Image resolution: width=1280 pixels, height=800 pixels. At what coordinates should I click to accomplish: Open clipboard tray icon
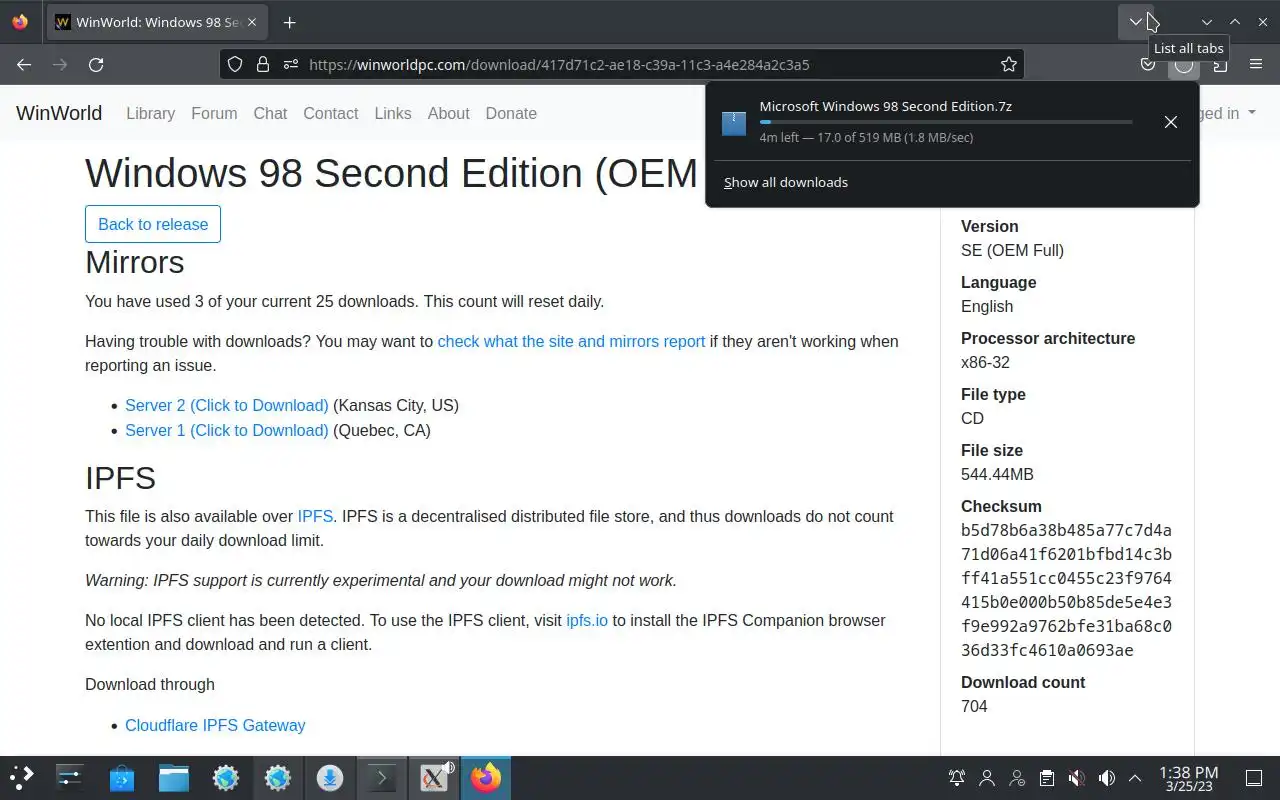pyautogui.click(x=1046, y=778)
